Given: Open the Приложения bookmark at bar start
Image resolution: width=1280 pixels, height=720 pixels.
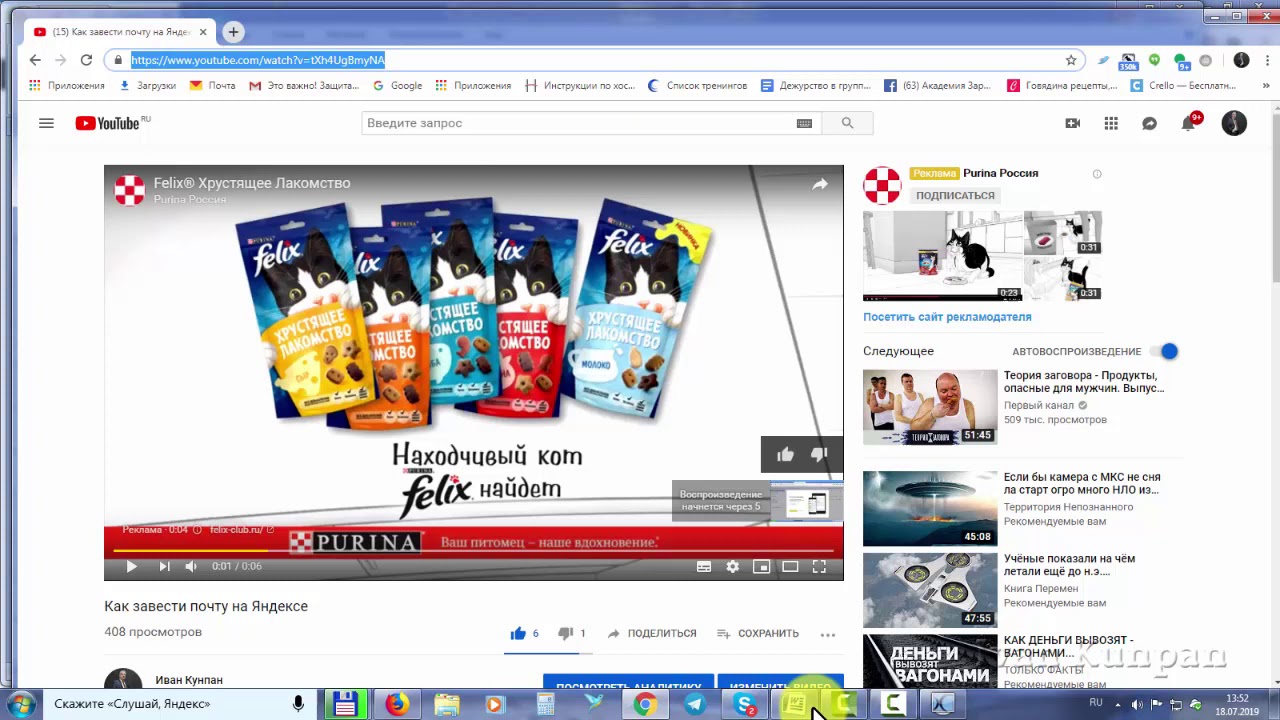Looking at the screenshot, I should tap(67, 86).
